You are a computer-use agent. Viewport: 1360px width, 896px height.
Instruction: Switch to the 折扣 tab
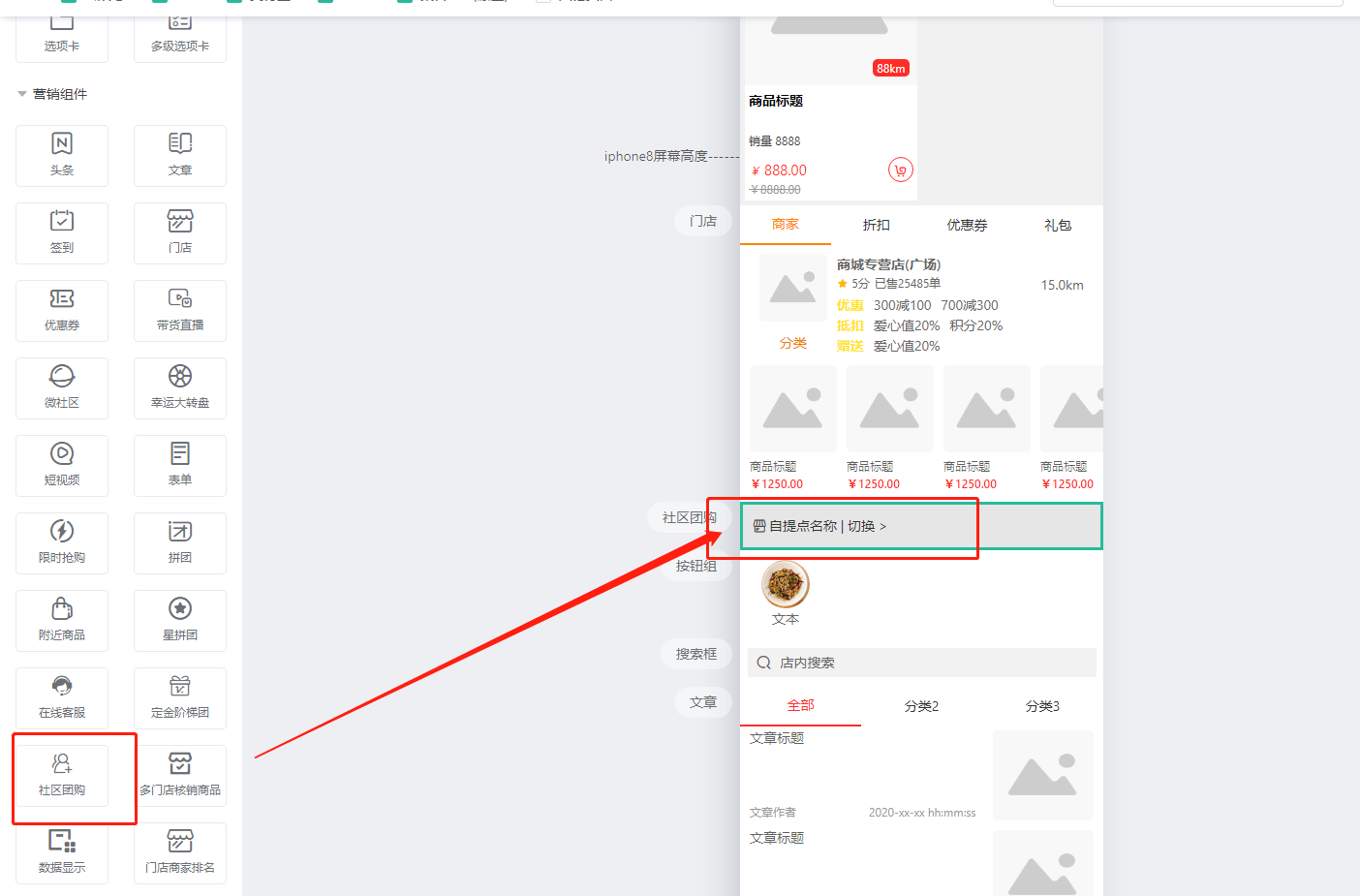coord(876,225)
